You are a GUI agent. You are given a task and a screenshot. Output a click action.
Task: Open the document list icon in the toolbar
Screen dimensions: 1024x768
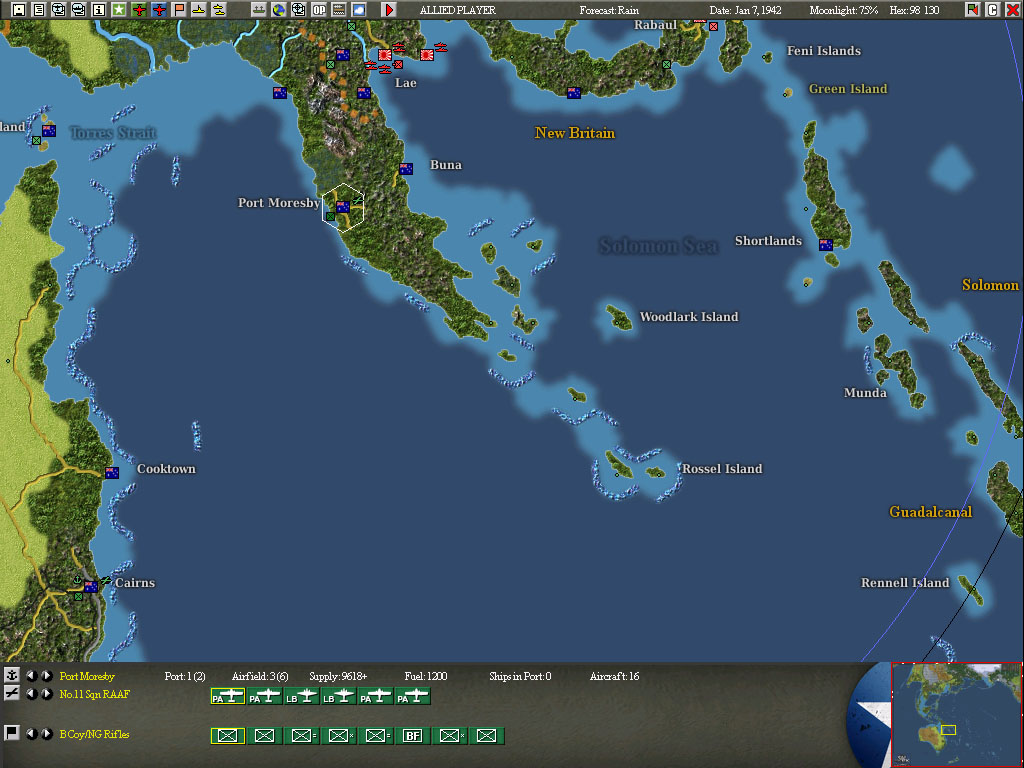[39, 9]
